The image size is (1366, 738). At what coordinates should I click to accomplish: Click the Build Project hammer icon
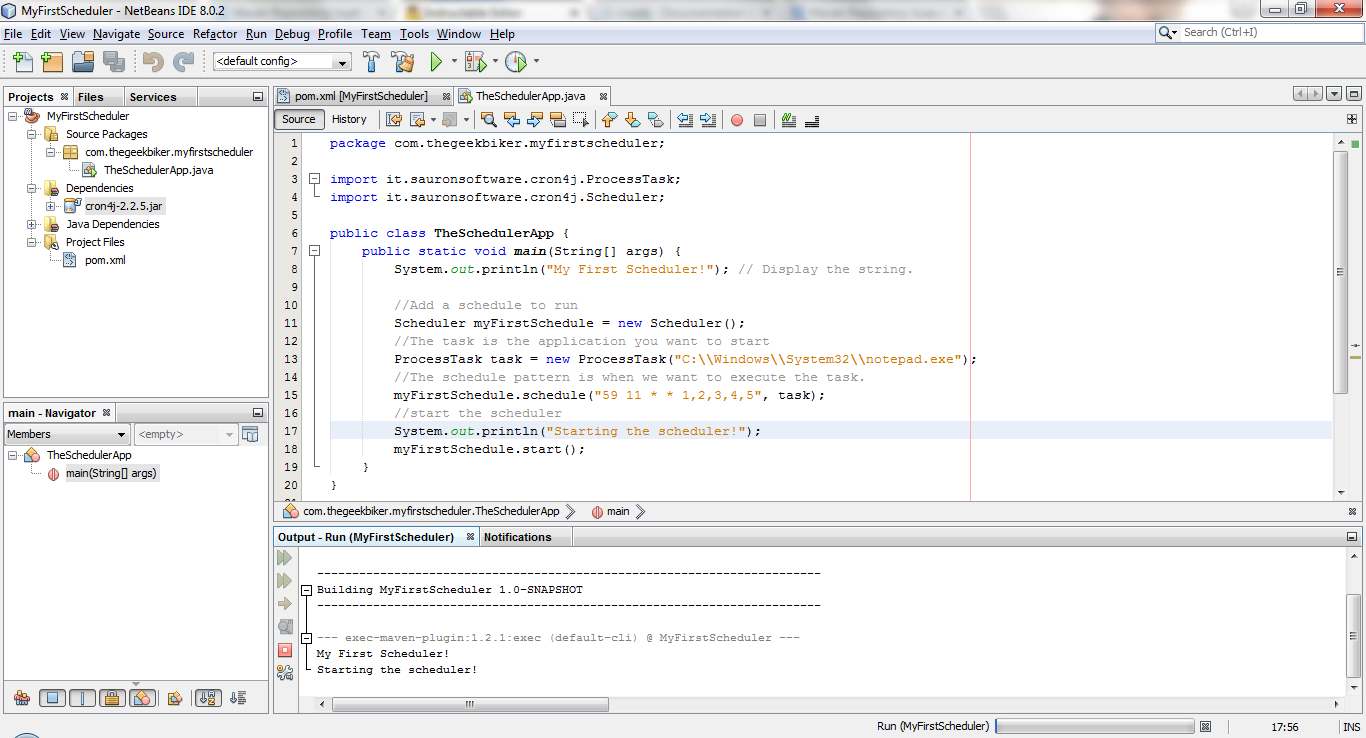click(371, 62)
